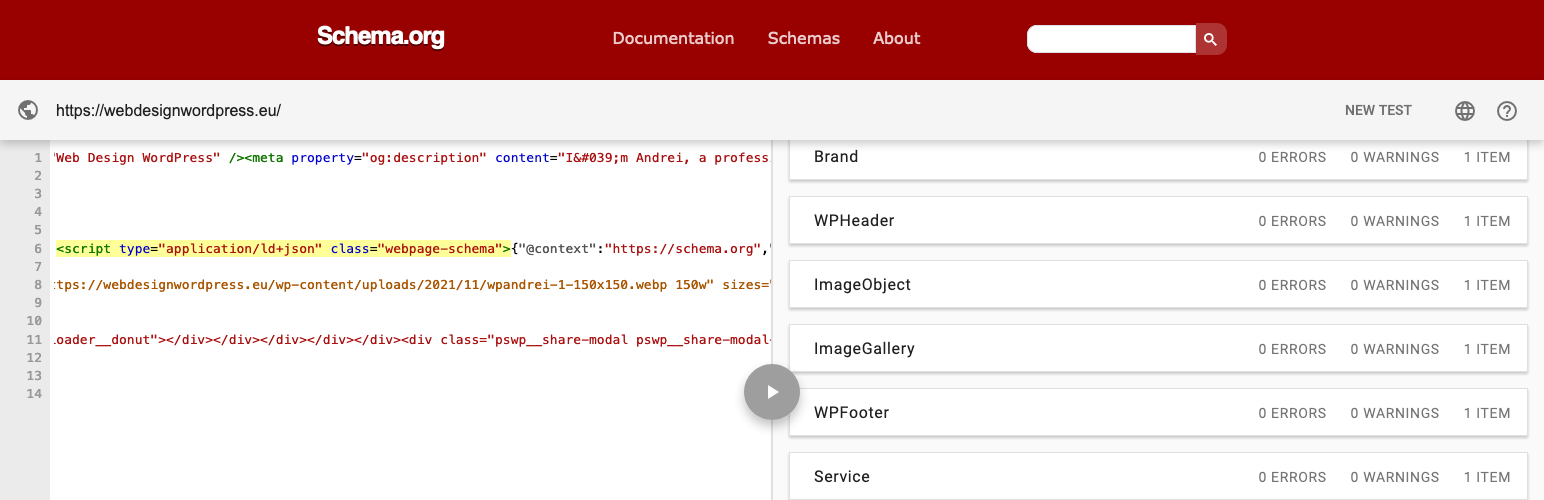Go to the Schemas page

tap(803, 39)
